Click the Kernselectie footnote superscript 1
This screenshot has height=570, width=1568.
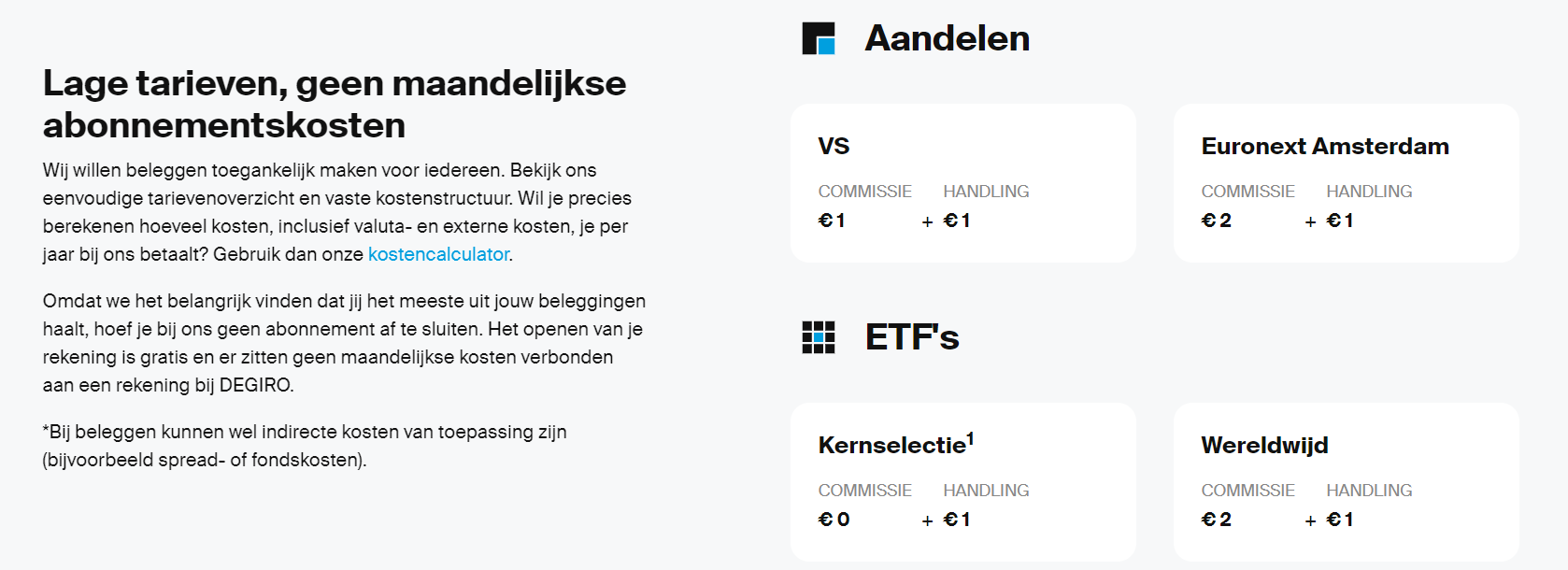(x=970, y=437)
